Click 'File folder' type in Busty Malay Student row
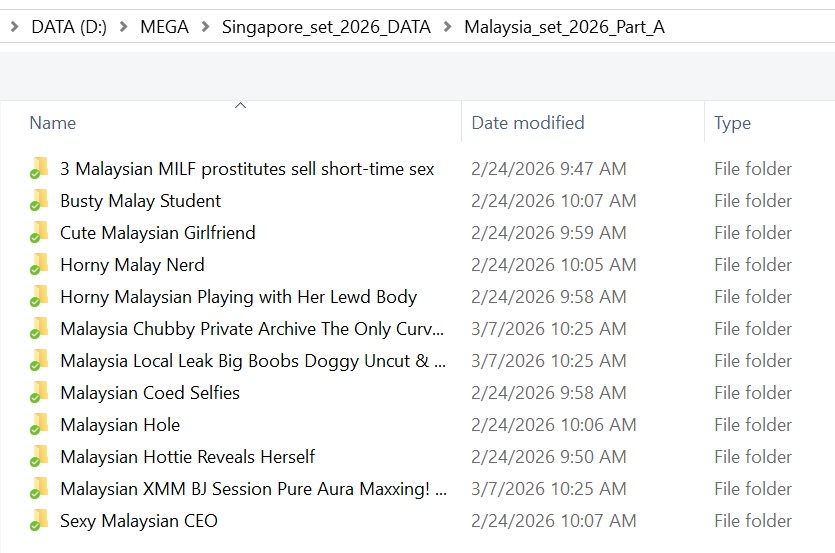The width and height of the screenshot is (835, 553). [x=753, y=201]
